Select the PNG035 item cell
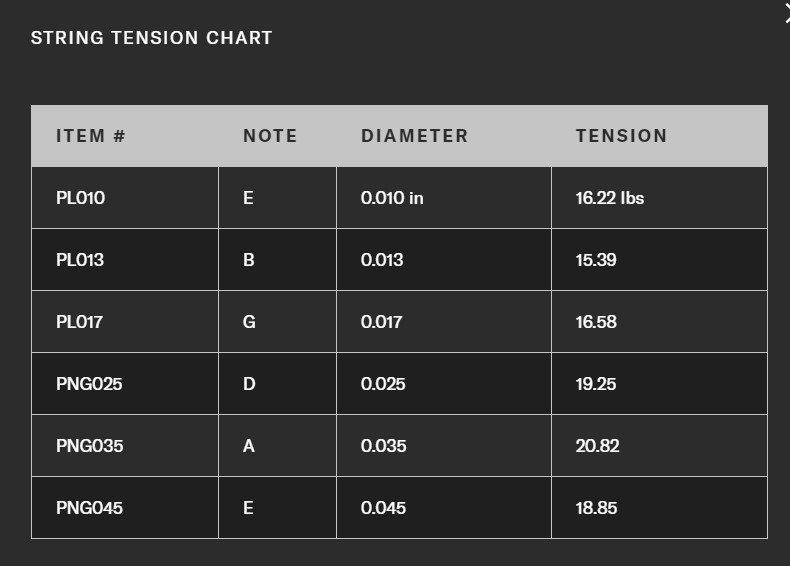Viewport: 790px width, 566px height. click(90, 446)
